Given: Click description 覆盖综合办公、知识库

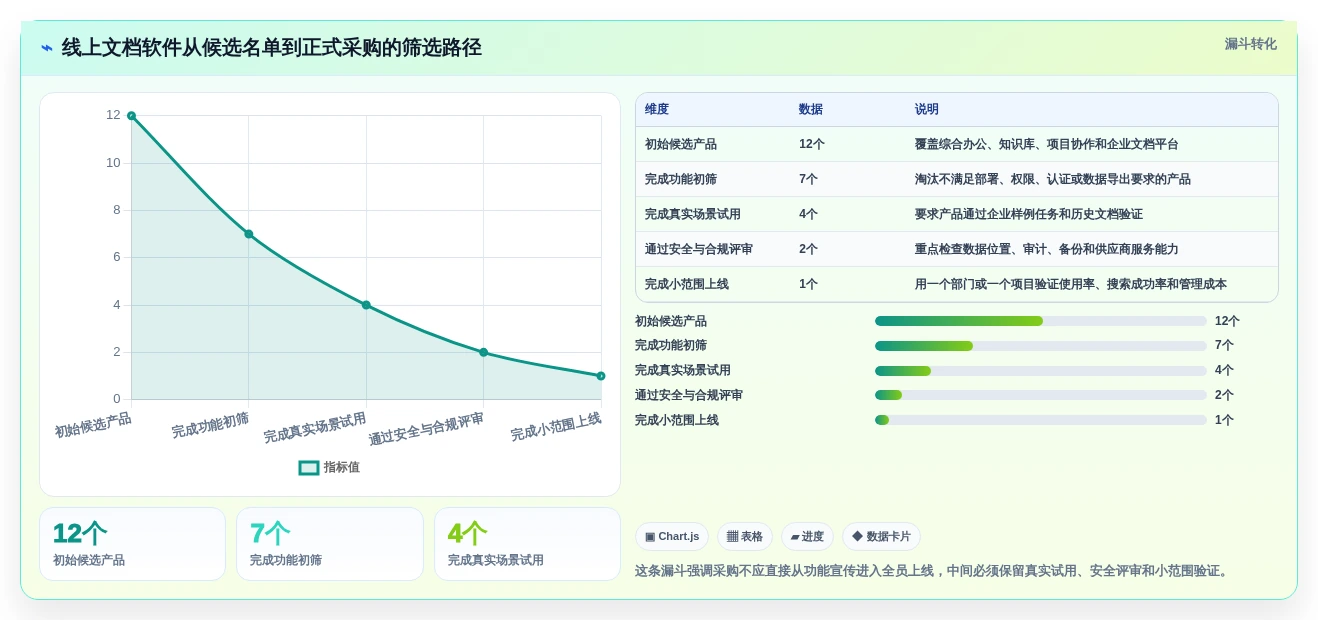Looking at the screenshot, I should [x=1047, y=145].
